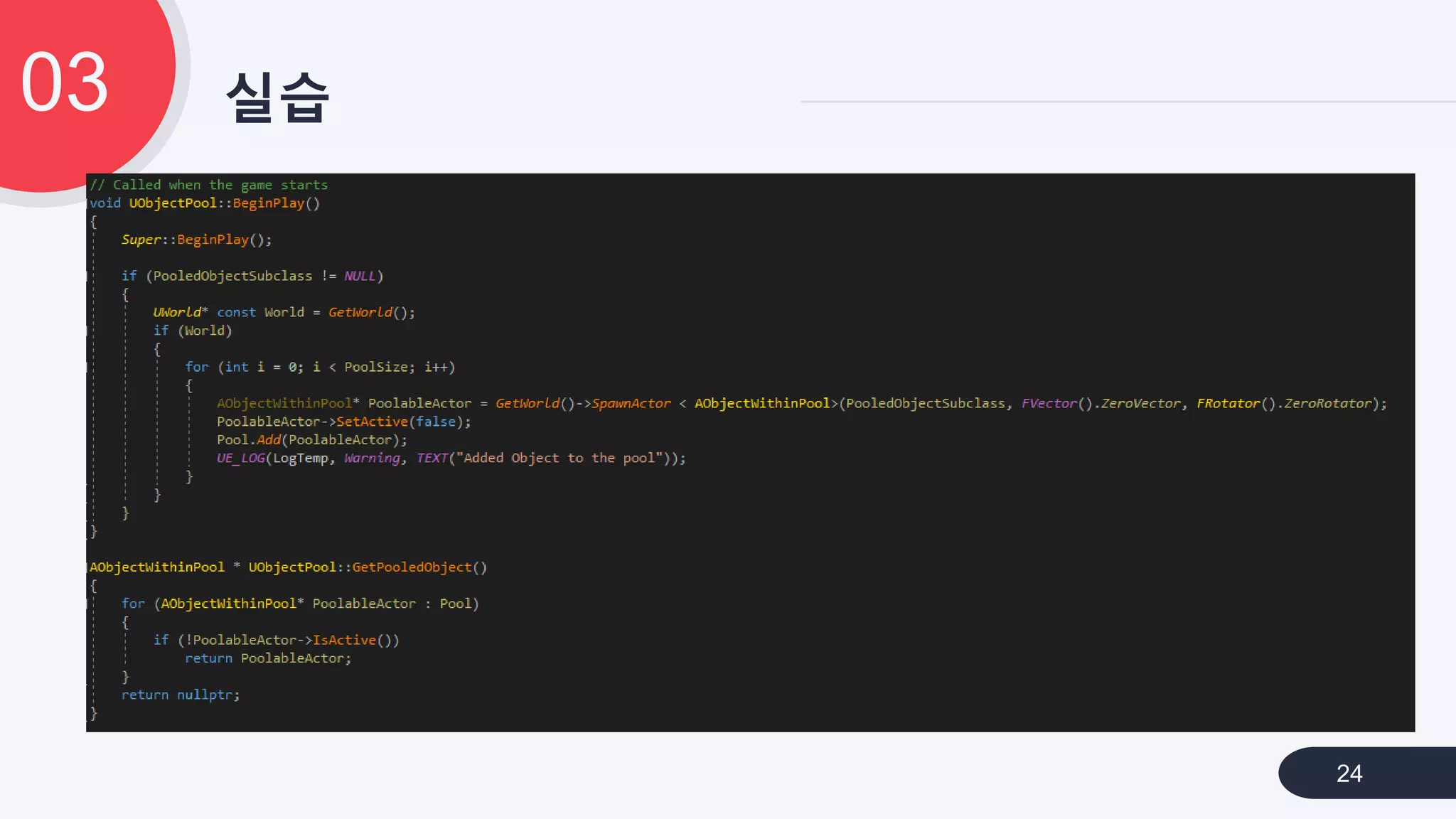Click the Pool.Add(PoolableActor) line
This screenshot has height=819, width=1456.
coord(311,440)
